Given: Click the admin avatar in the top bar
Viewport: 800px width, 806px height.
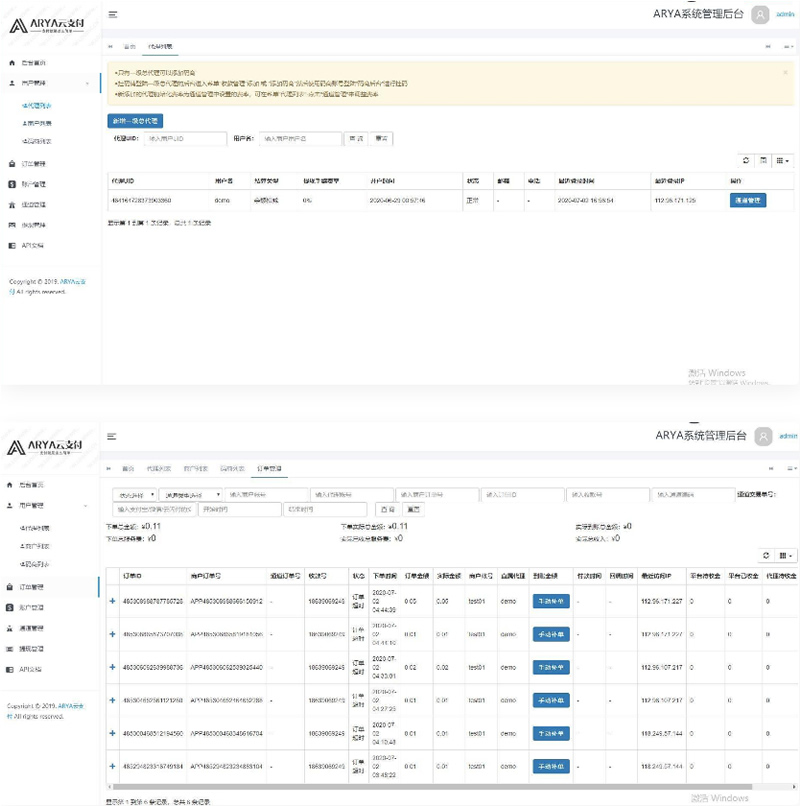Looking at the screenshot, I should [762, 16].
